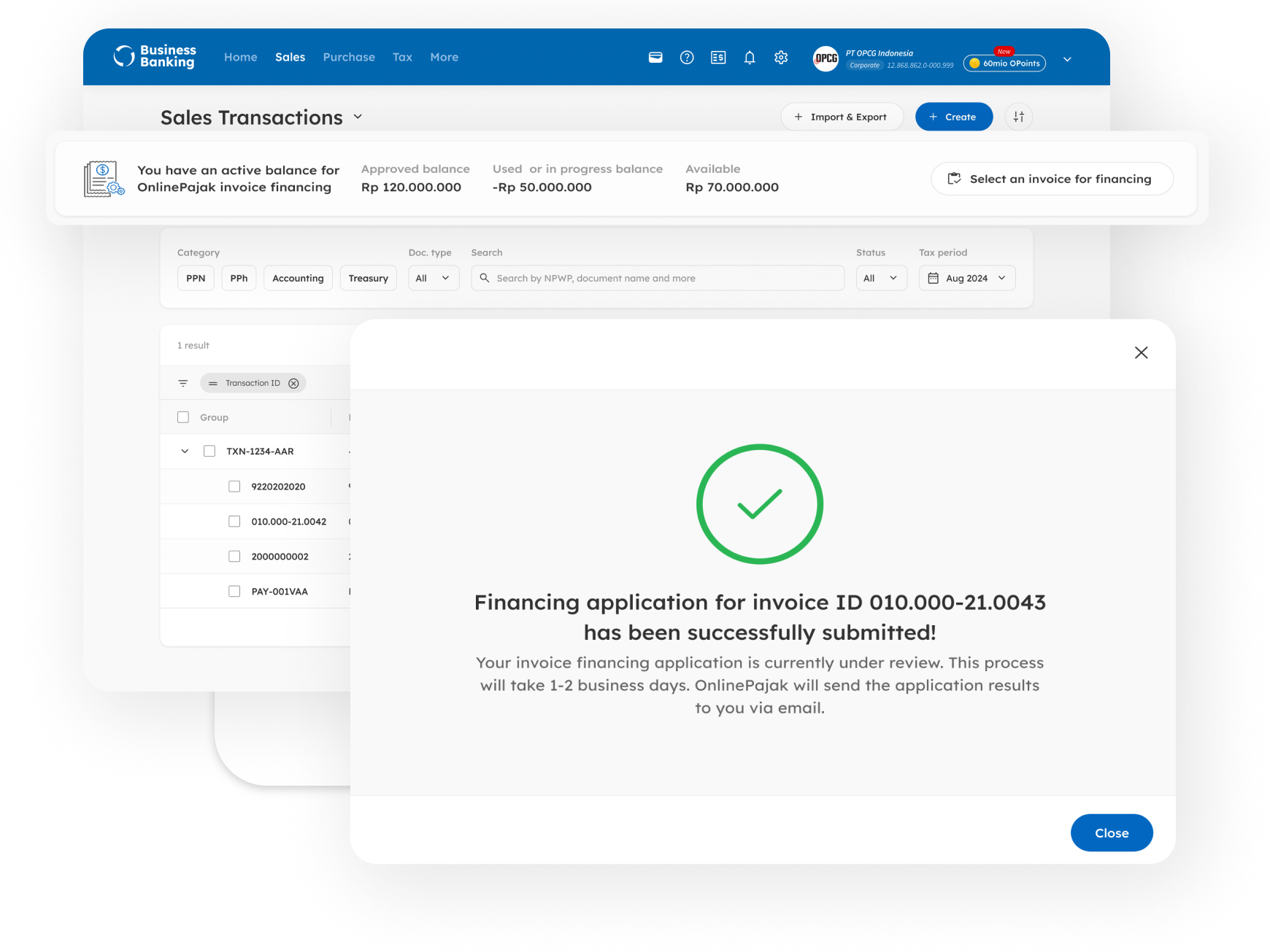Open the filter lines icon

[183, 383]
